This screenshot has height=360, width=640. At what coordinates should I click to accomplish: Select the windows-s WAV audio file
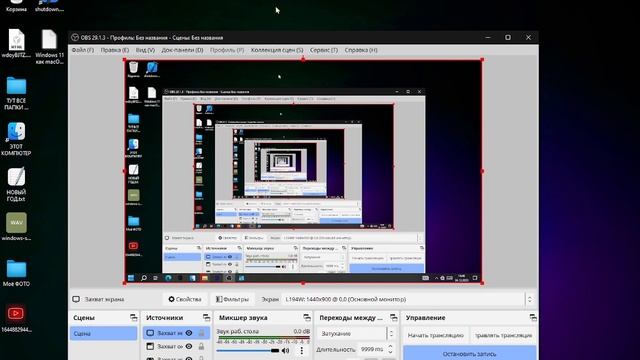[16, 227]
